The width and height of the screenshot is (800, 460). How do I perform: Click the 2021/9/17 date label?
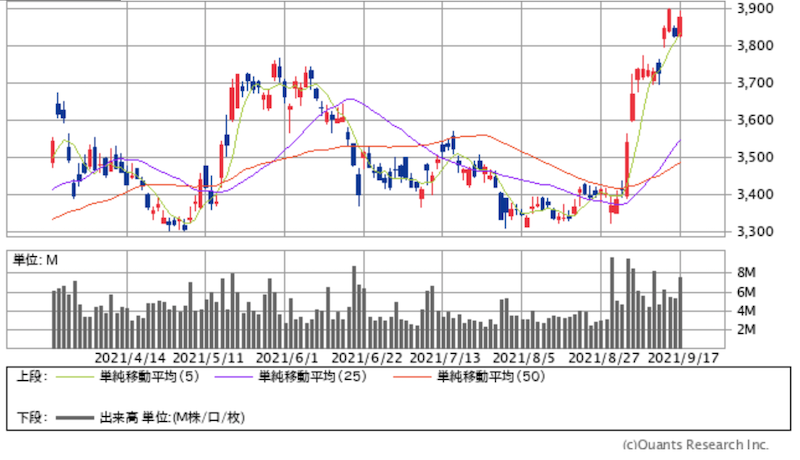tap(683, 358)
